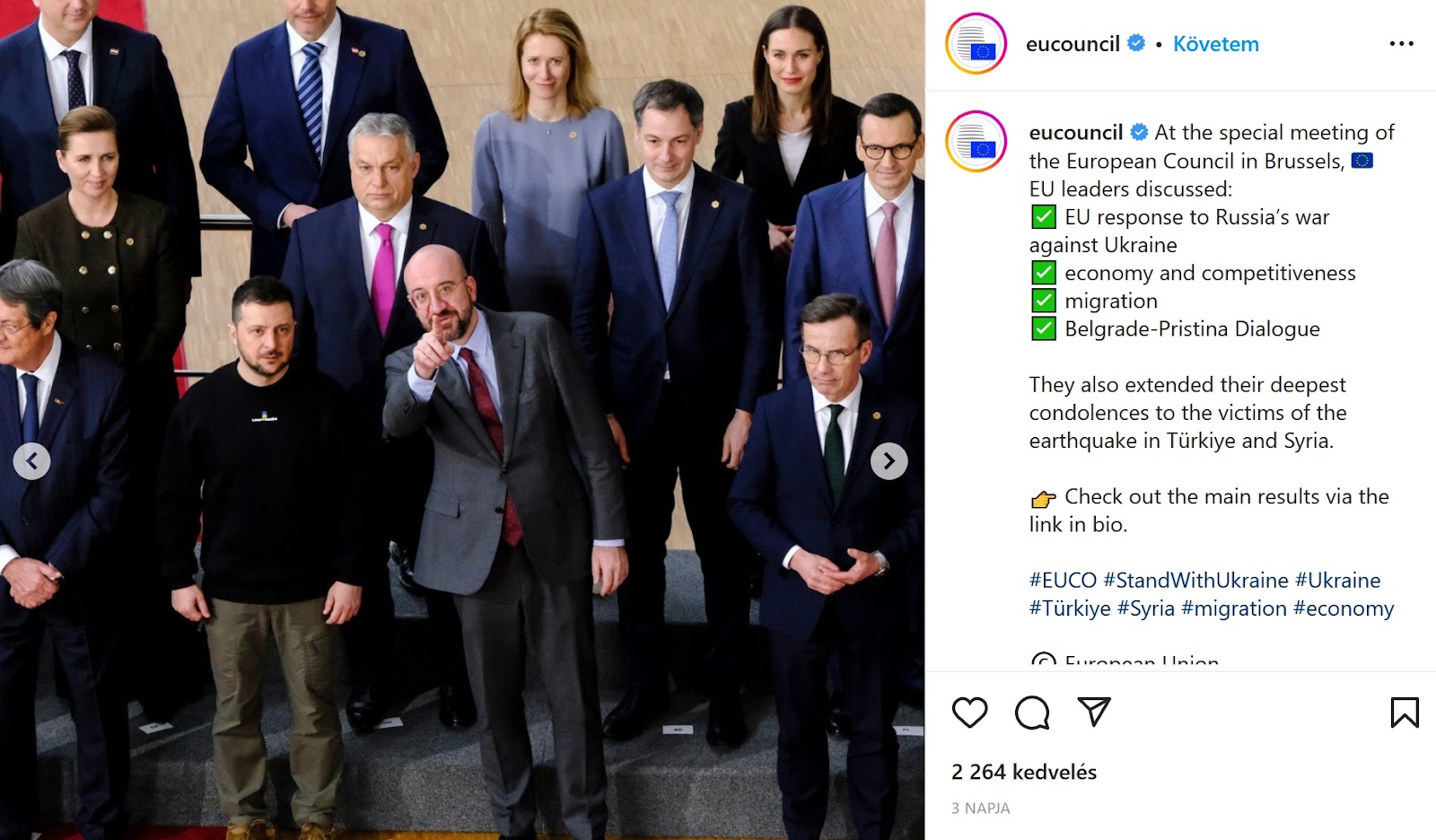Open the three-dot more options menu
The width and height of the screenshot is (1436, 840).
click(x=1401, y=43)
